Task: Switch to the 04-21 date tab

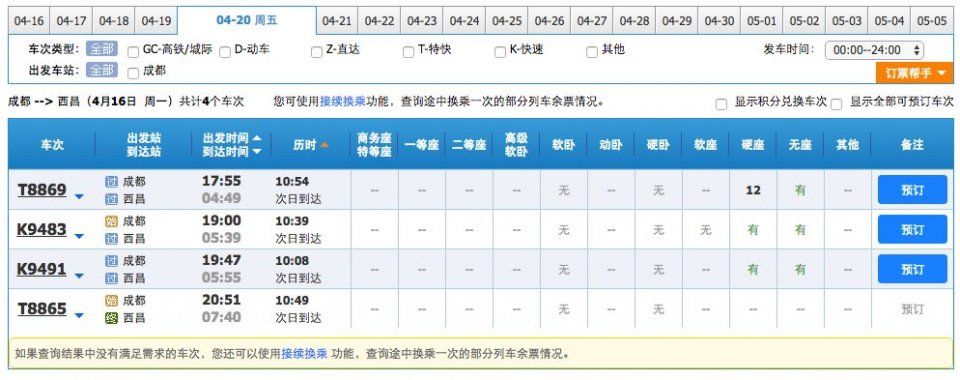Action: coord(337,21)
